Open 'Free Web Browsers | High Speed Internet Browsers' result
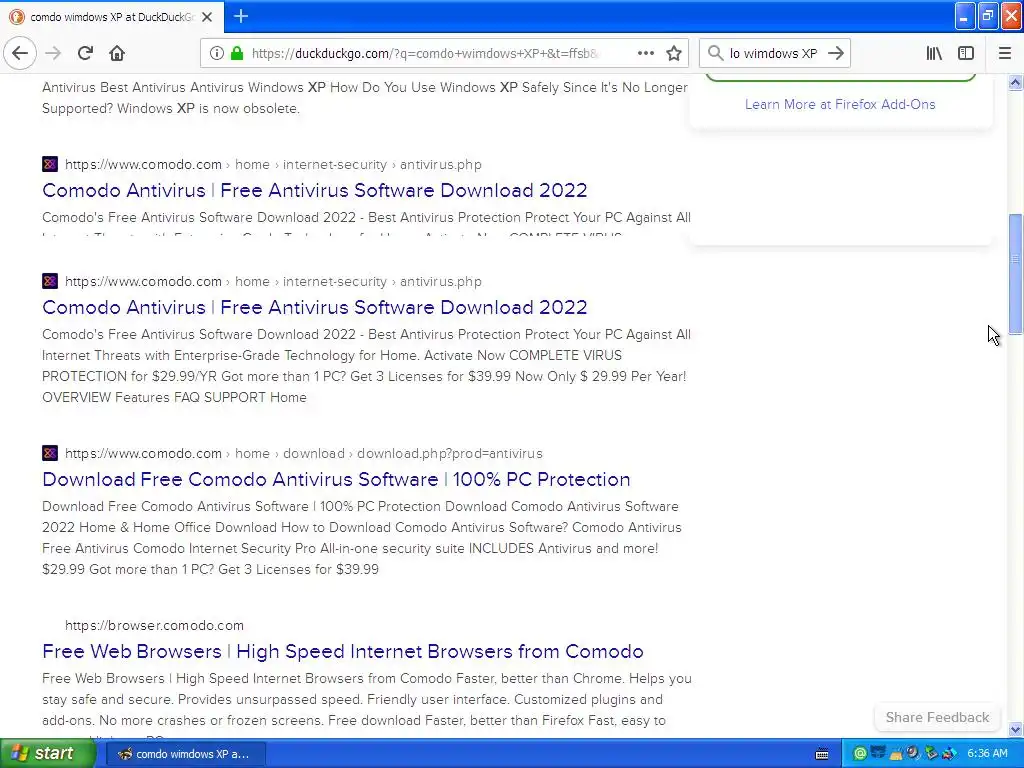The height and width of the screenshot is (768, 1024). pos(343,651)
